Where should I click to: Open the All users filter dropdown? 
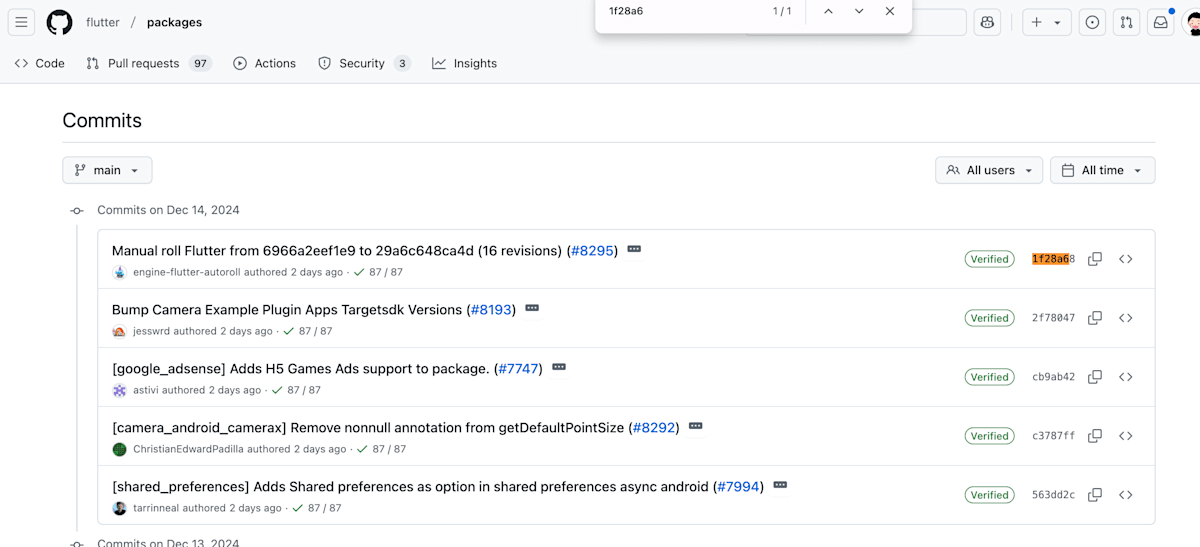coord(989,170)
